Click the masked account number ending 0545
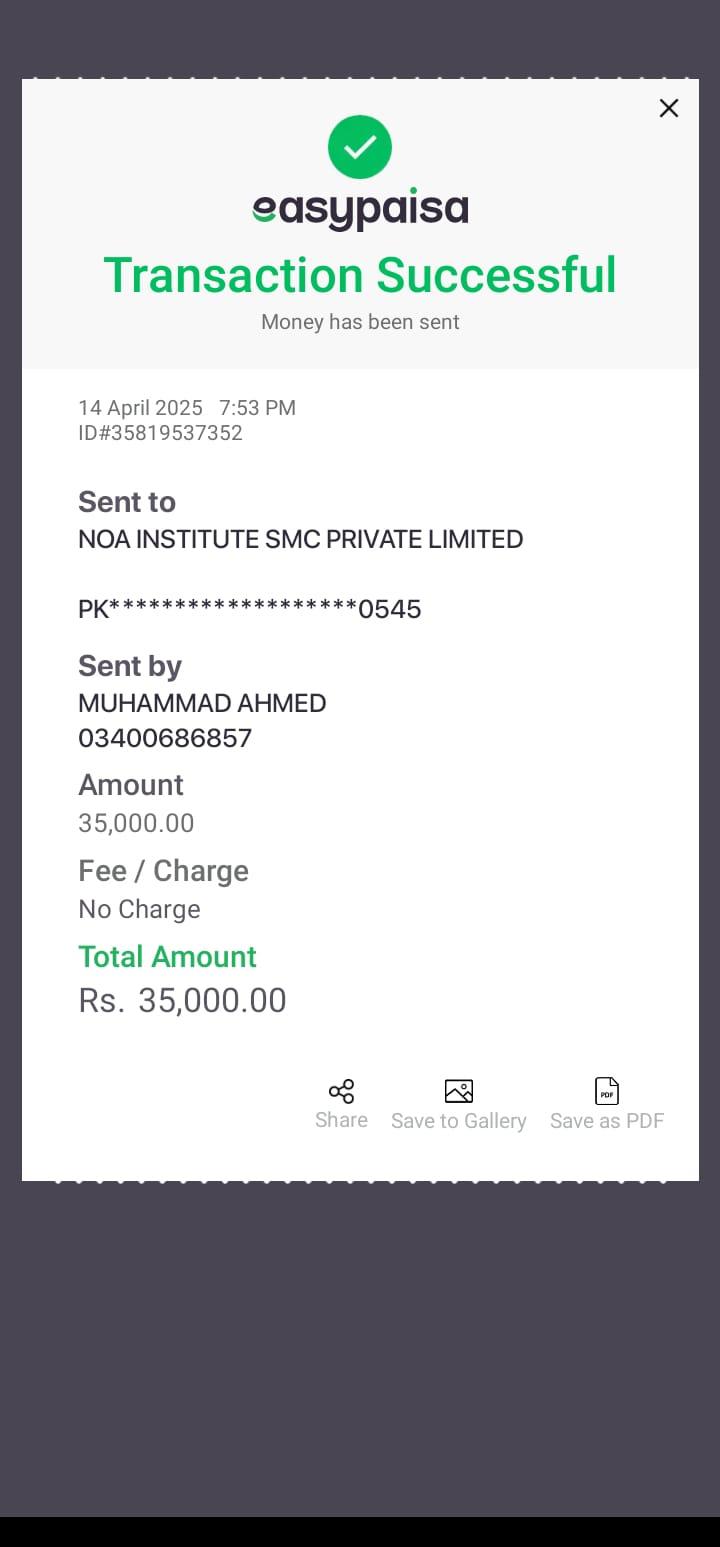 (x=250, y=609)
